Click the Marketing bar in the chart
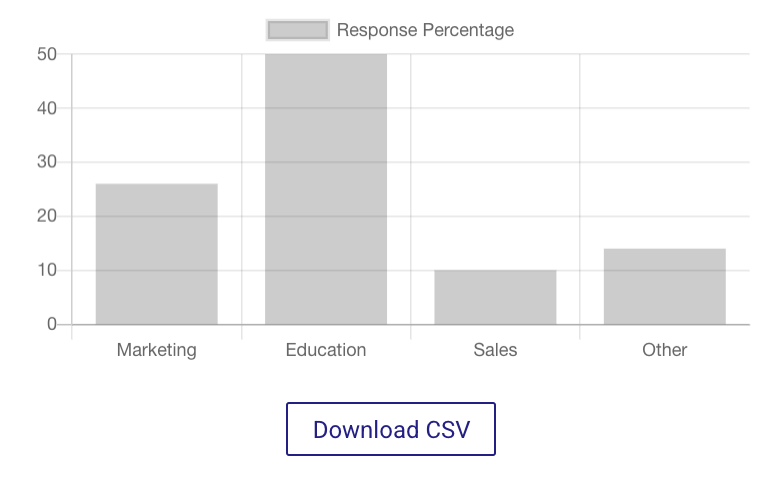This screenshot has width=778, height=480. 156,254
